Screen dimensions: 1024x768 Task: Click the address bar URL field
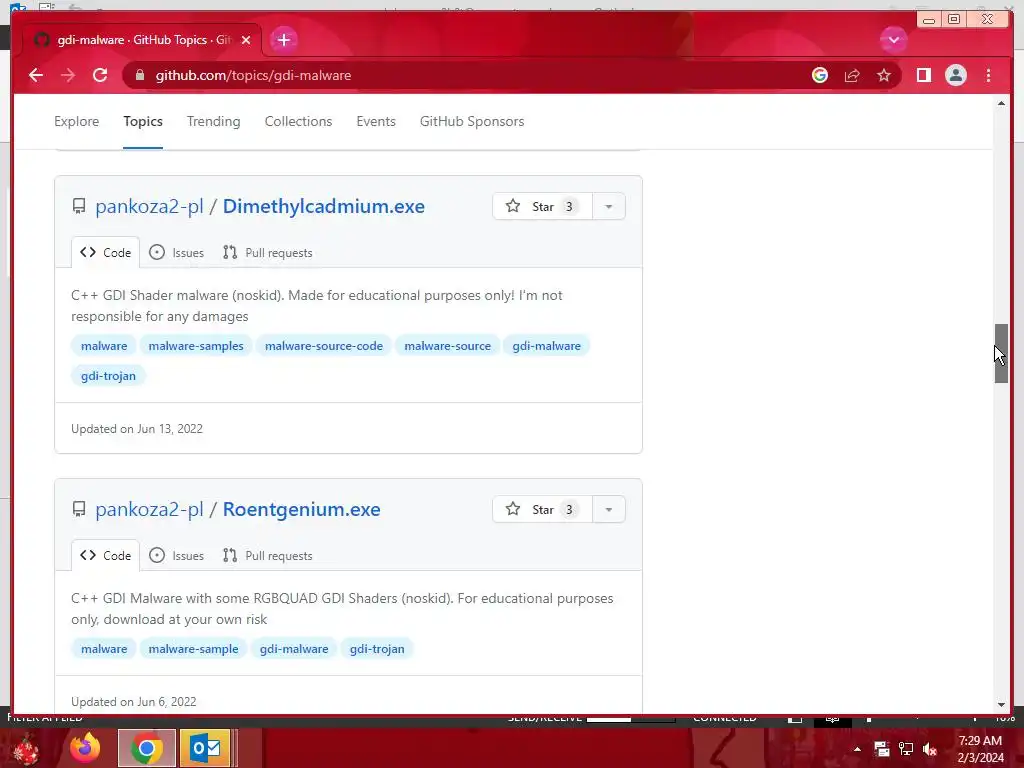coord(470,75)
